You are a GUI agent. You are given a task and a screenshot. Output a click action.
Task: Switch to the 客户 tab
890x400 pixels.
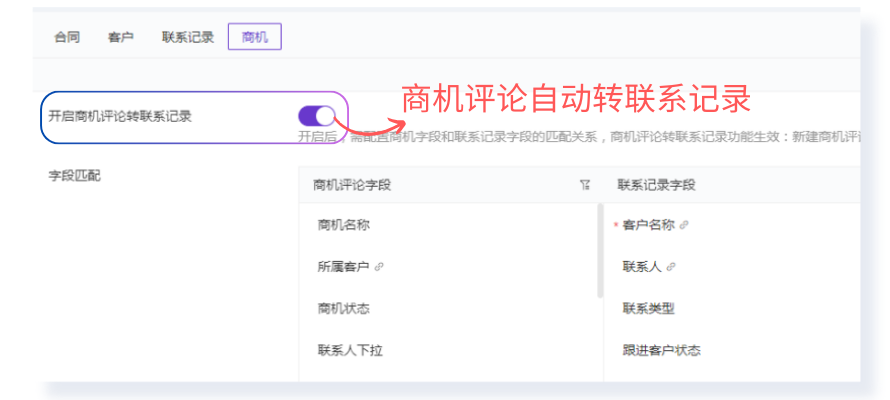[121, 38]
